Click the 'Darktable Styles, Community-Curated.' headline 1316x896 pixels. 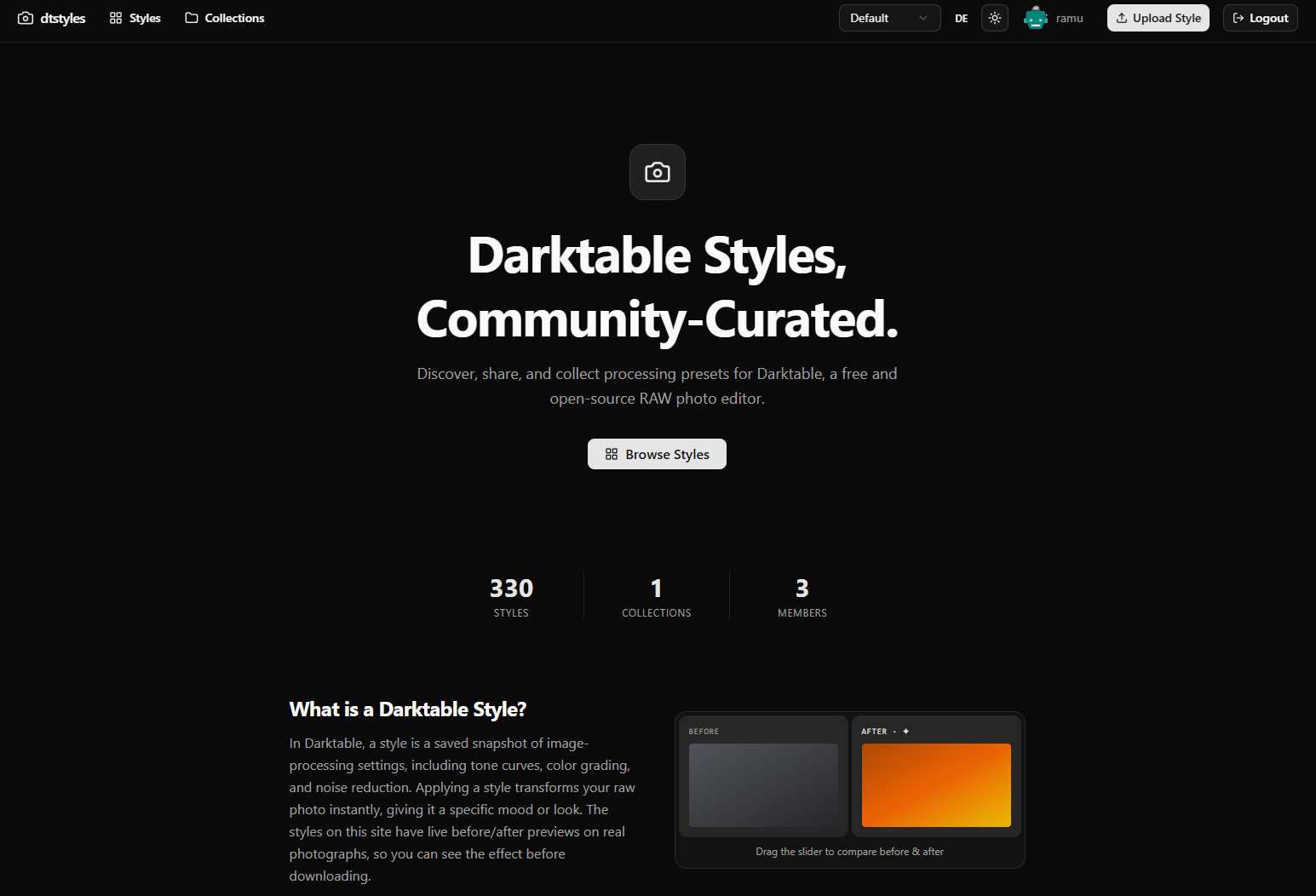[658, 287]
